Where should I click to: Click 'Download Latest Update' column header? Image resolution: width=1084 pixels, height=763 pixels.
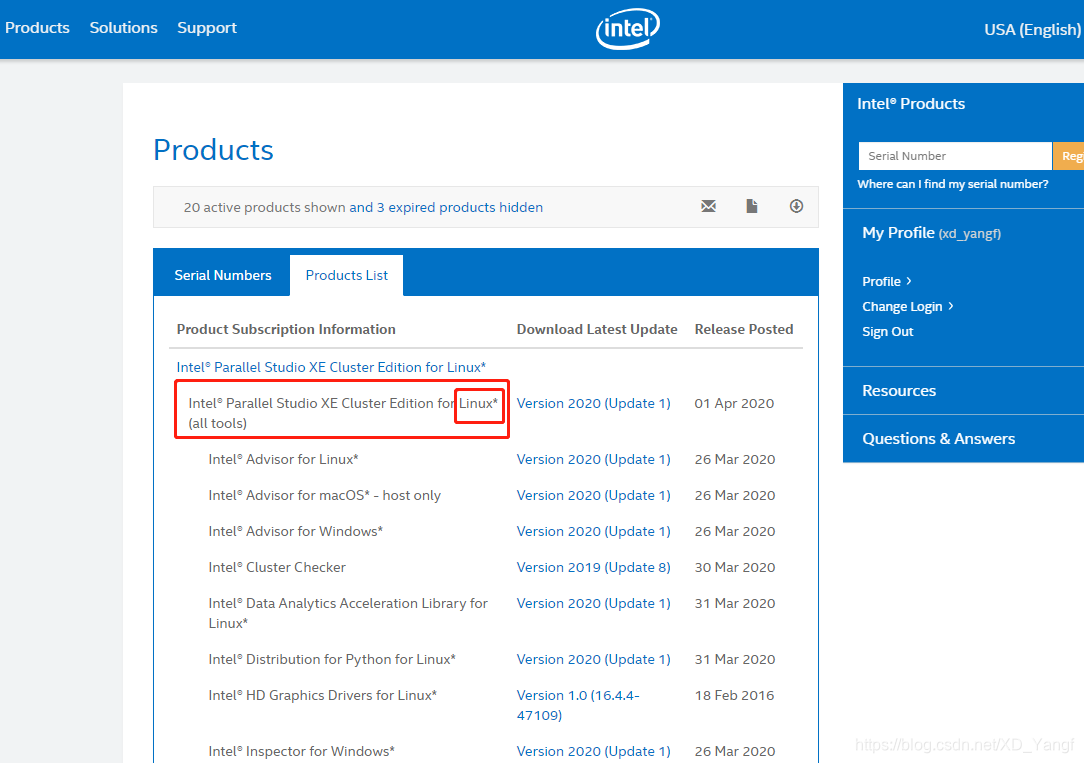pyautogui.click(x=597, y=329)
